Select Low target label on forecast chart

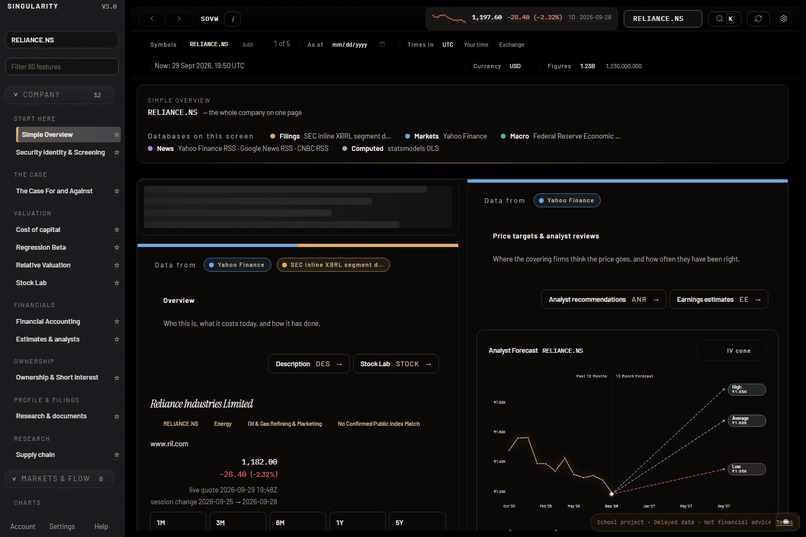pyautogui.click(x=746, y=469)
